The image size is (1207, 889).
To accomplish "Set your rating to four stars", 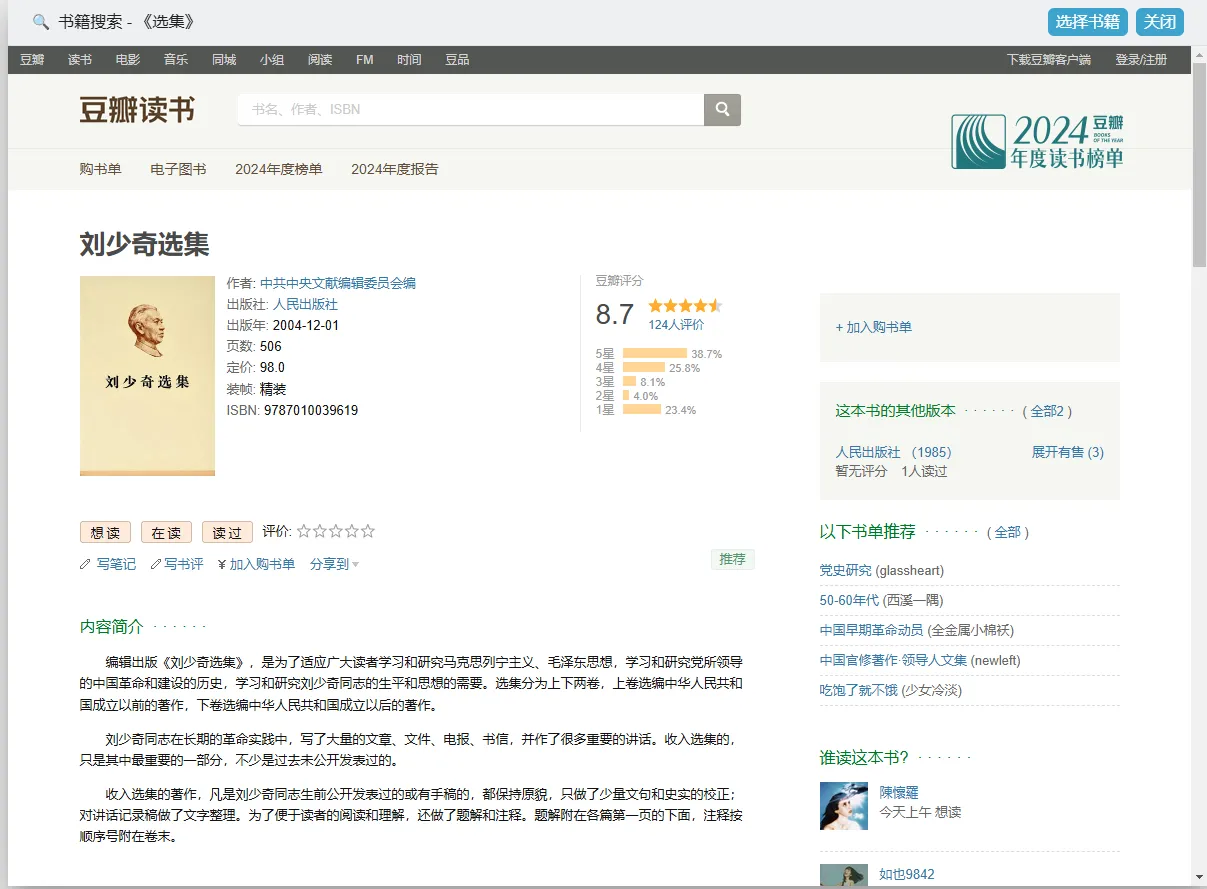I will [x=351, y=532].
